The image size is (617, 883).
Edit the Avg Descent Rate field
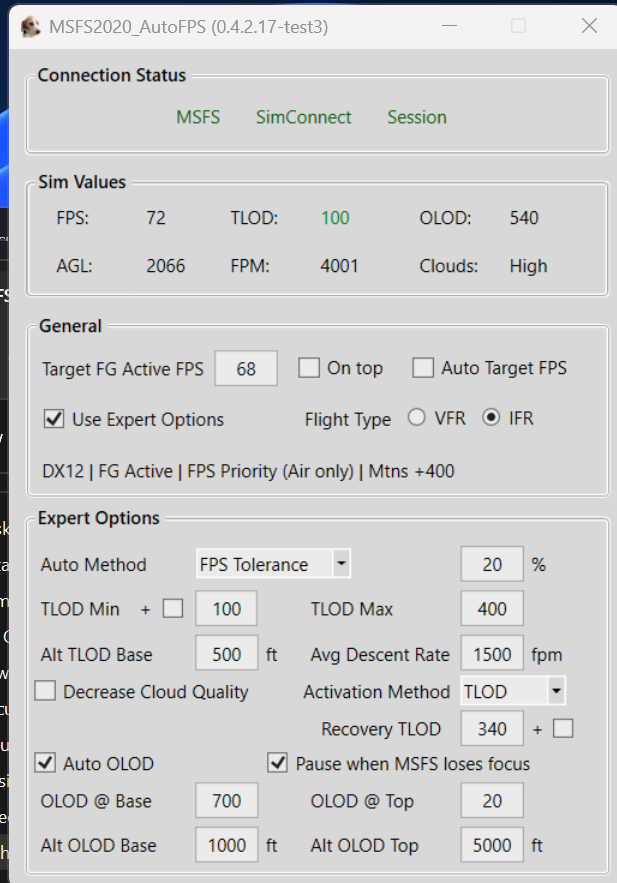click(492, 653)
